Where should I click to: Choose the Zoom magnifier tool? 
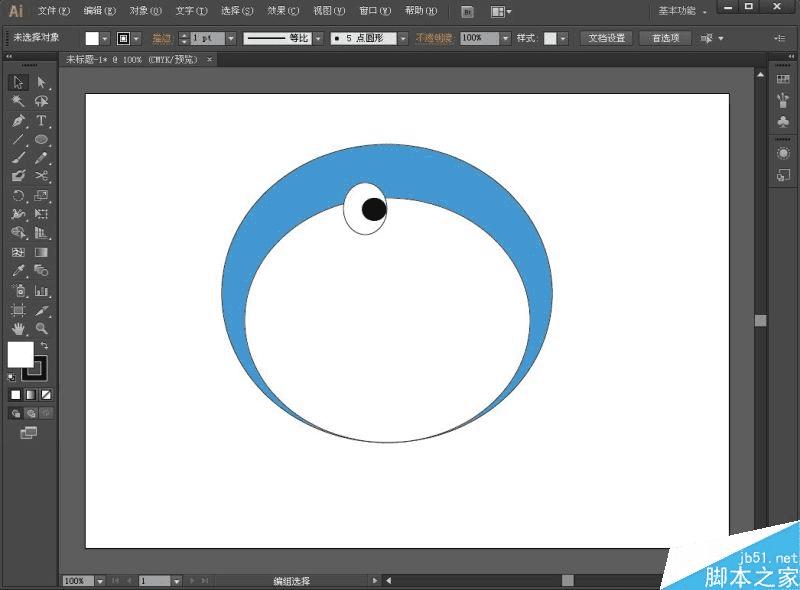point(42,328)
